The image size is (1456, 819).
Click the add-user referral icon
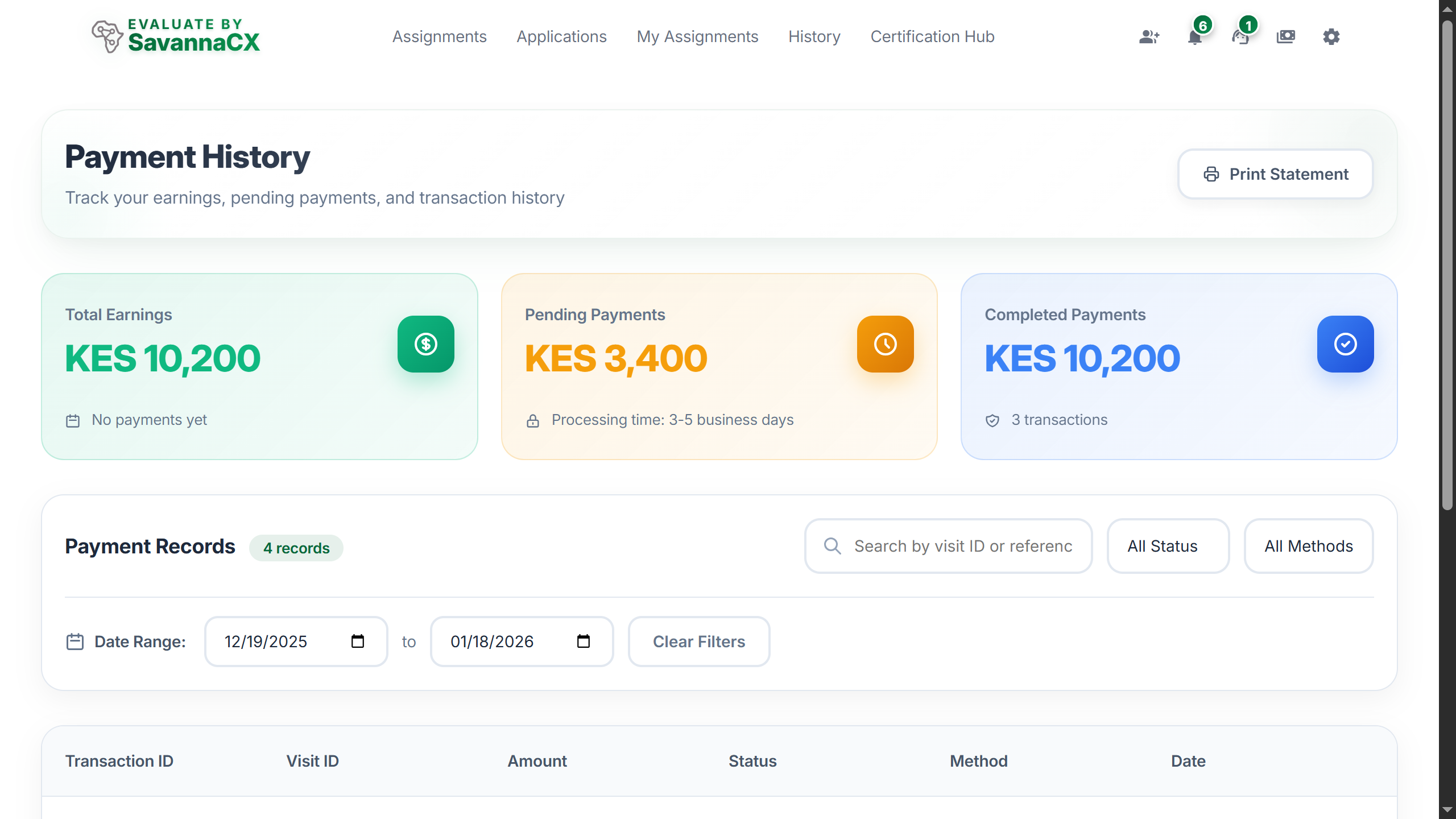(x=1149, y=36)
